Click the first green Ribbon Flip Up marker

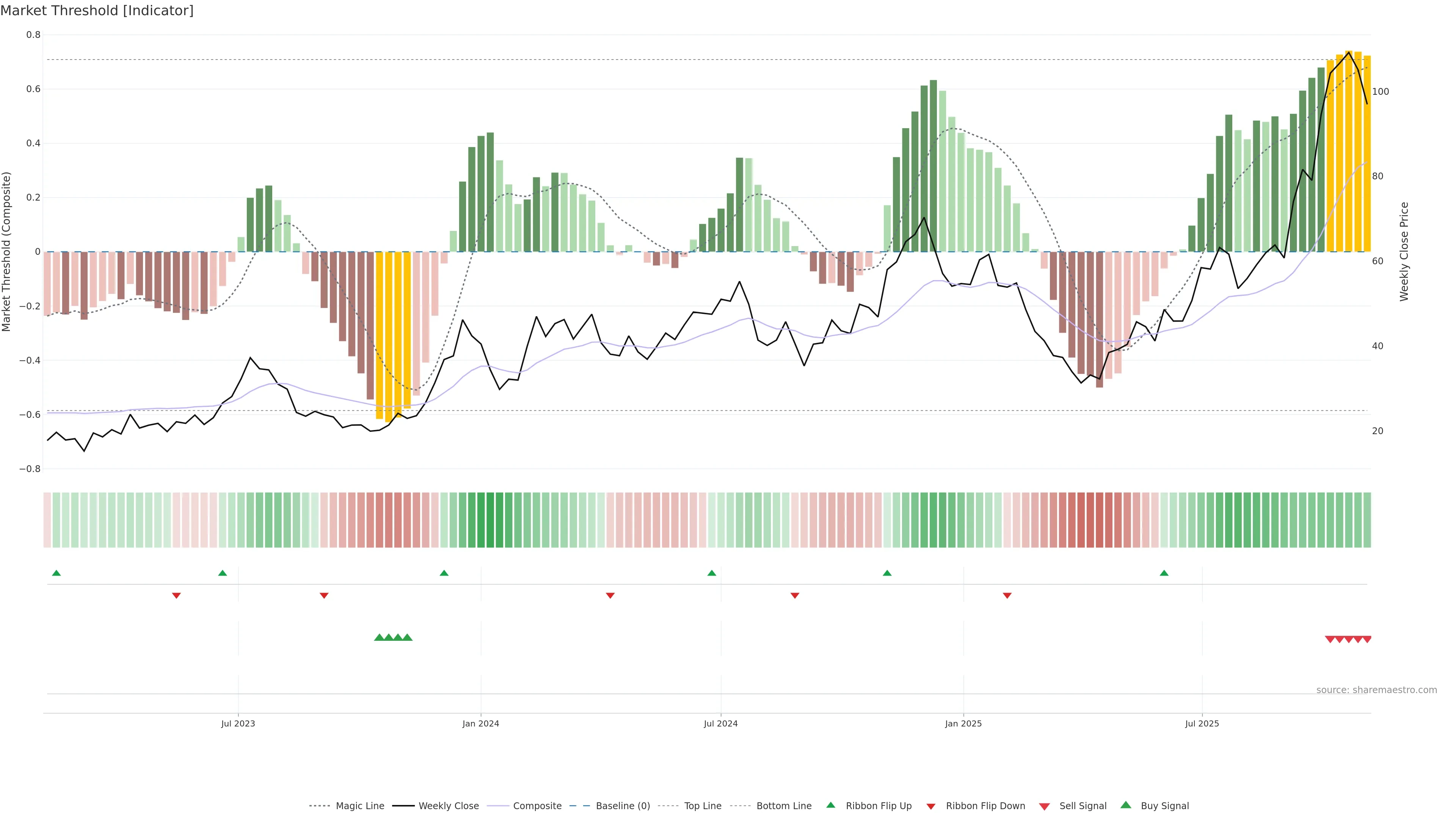[x=56, y=573]
